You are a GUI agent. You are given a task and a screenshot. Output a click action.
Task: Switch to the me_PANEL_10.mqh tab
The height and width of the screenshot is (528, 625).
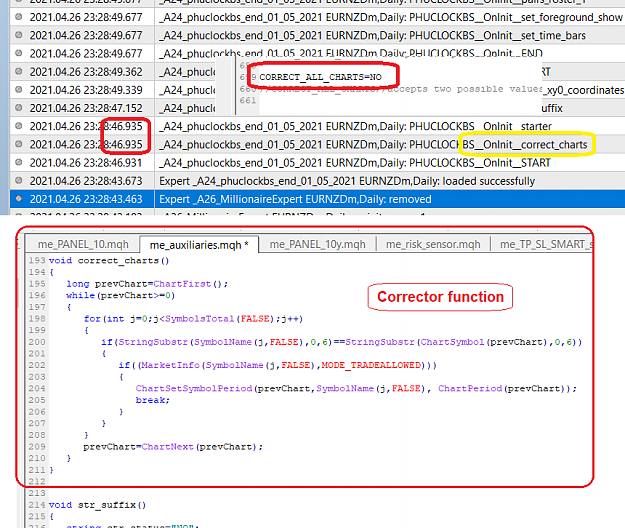(83, 244)
